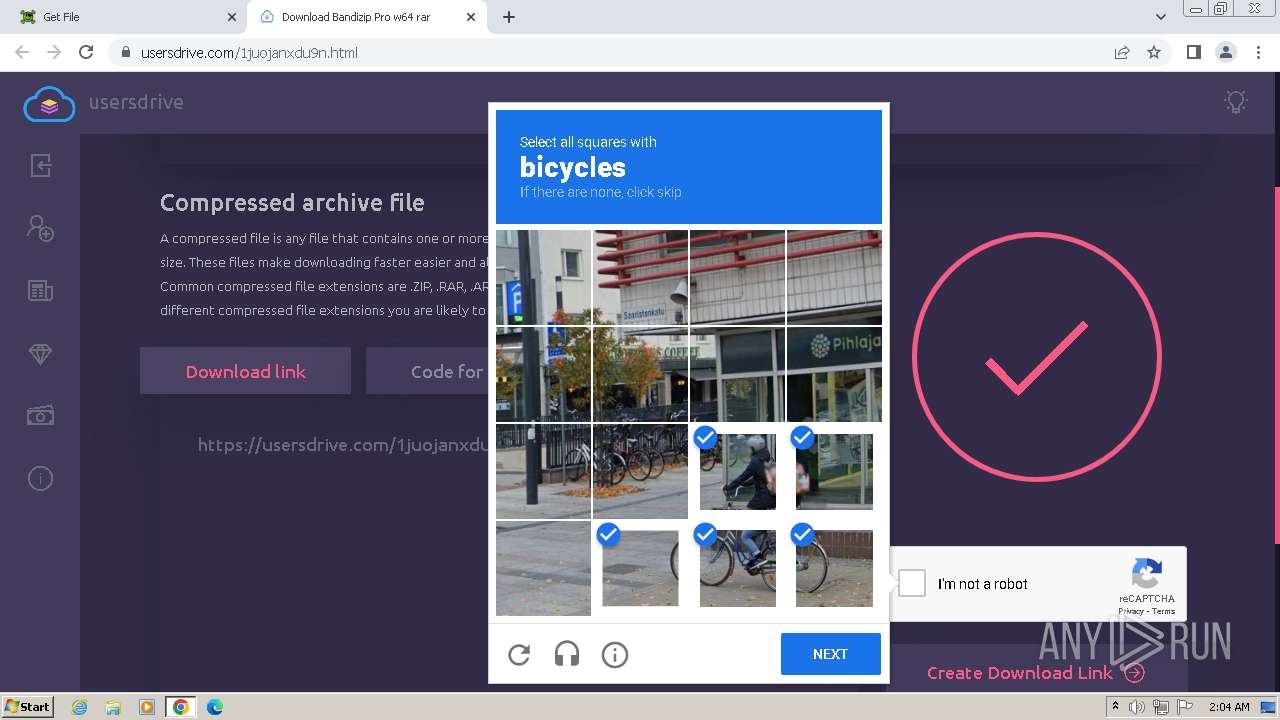Reload the browser page
Image resolution: width=1280 pixels, height=720 pixels.
coord(86,52)
